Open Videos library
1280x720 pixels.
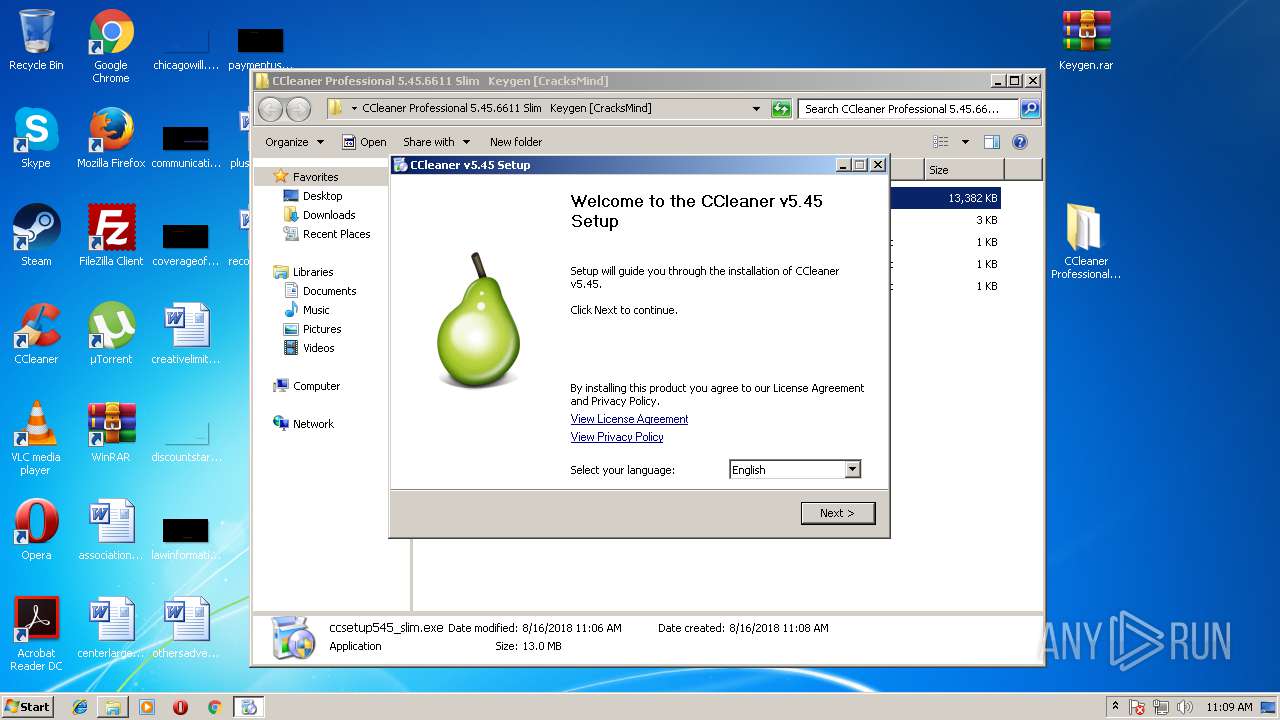tap(319, 348)
